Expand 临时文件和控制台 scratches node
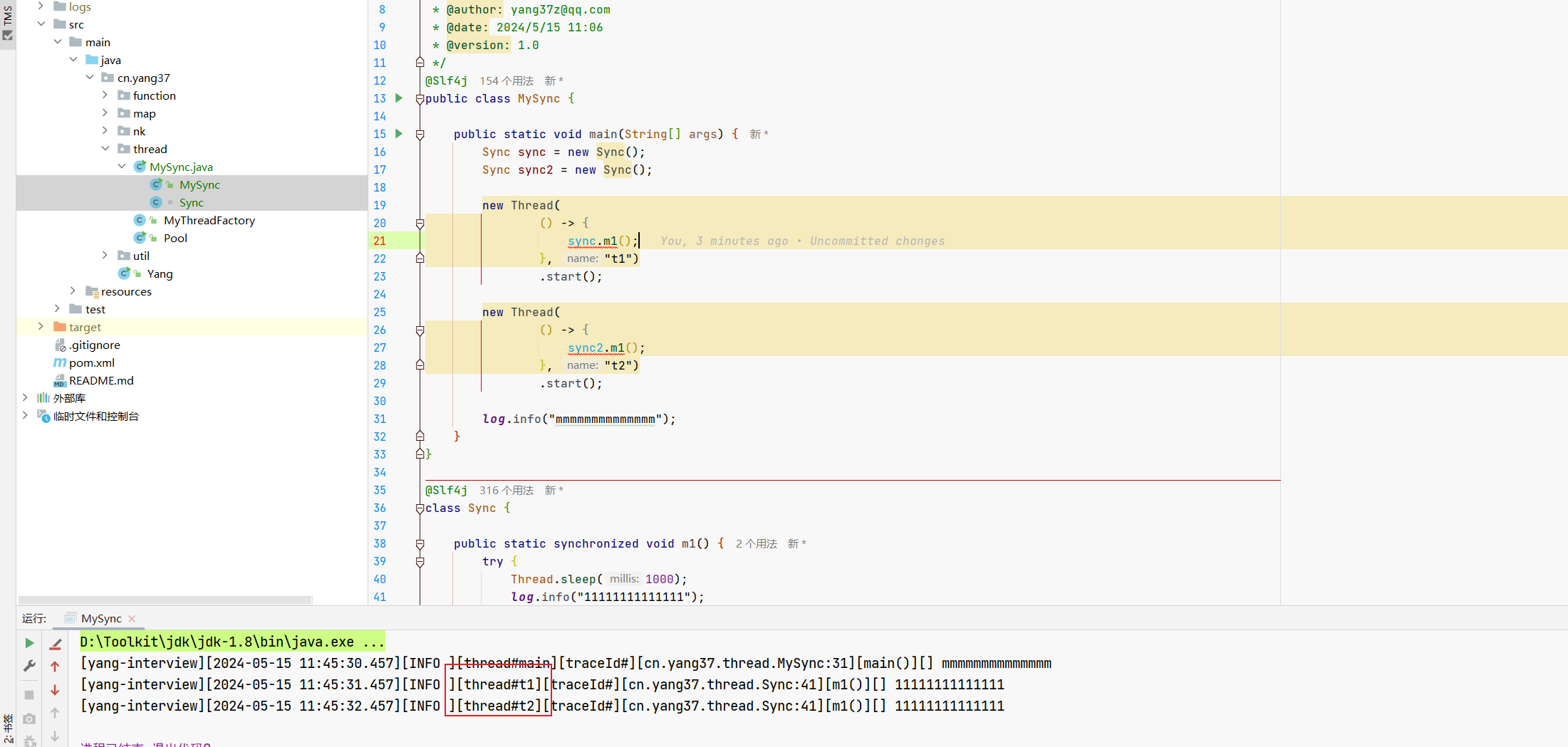This screenshot has width=1568, height=747. click(26, 415)
